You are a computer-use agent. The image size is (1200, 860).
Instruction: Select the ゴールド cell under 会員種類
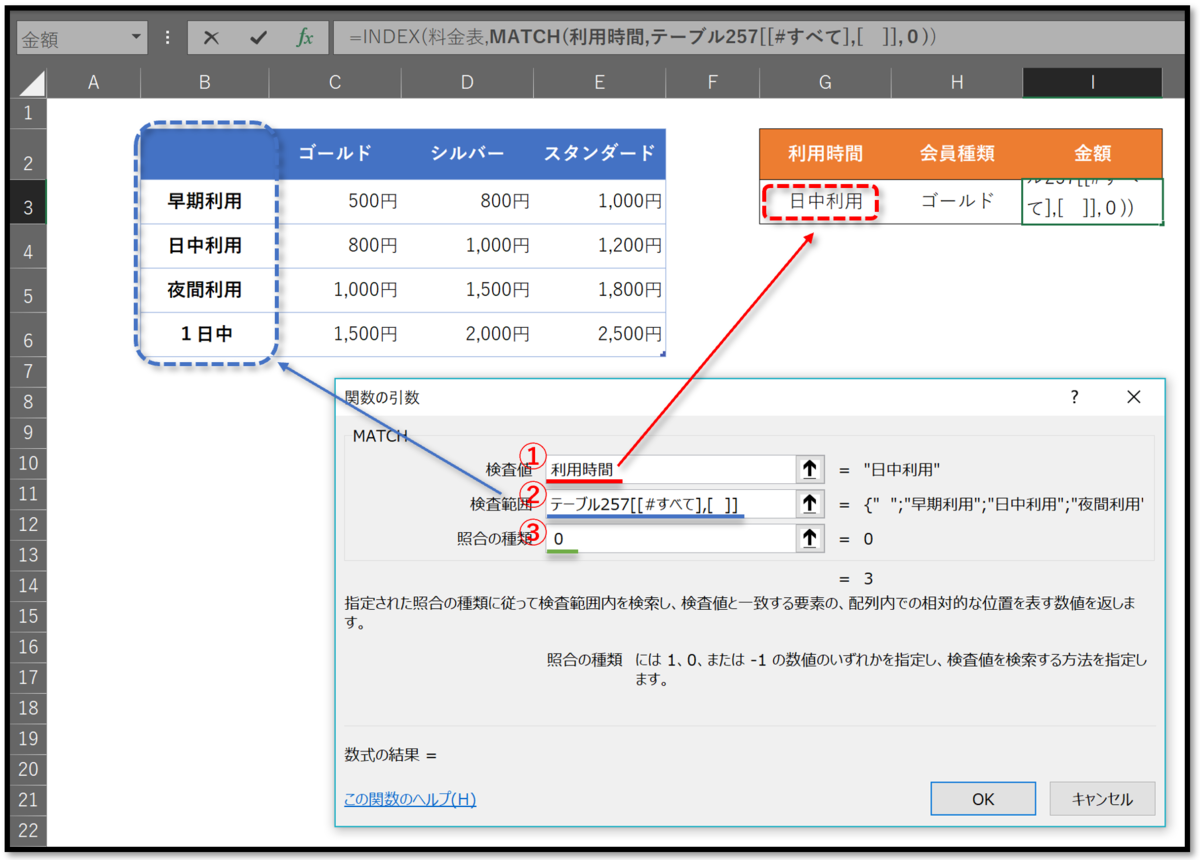(x=957, y=201)
